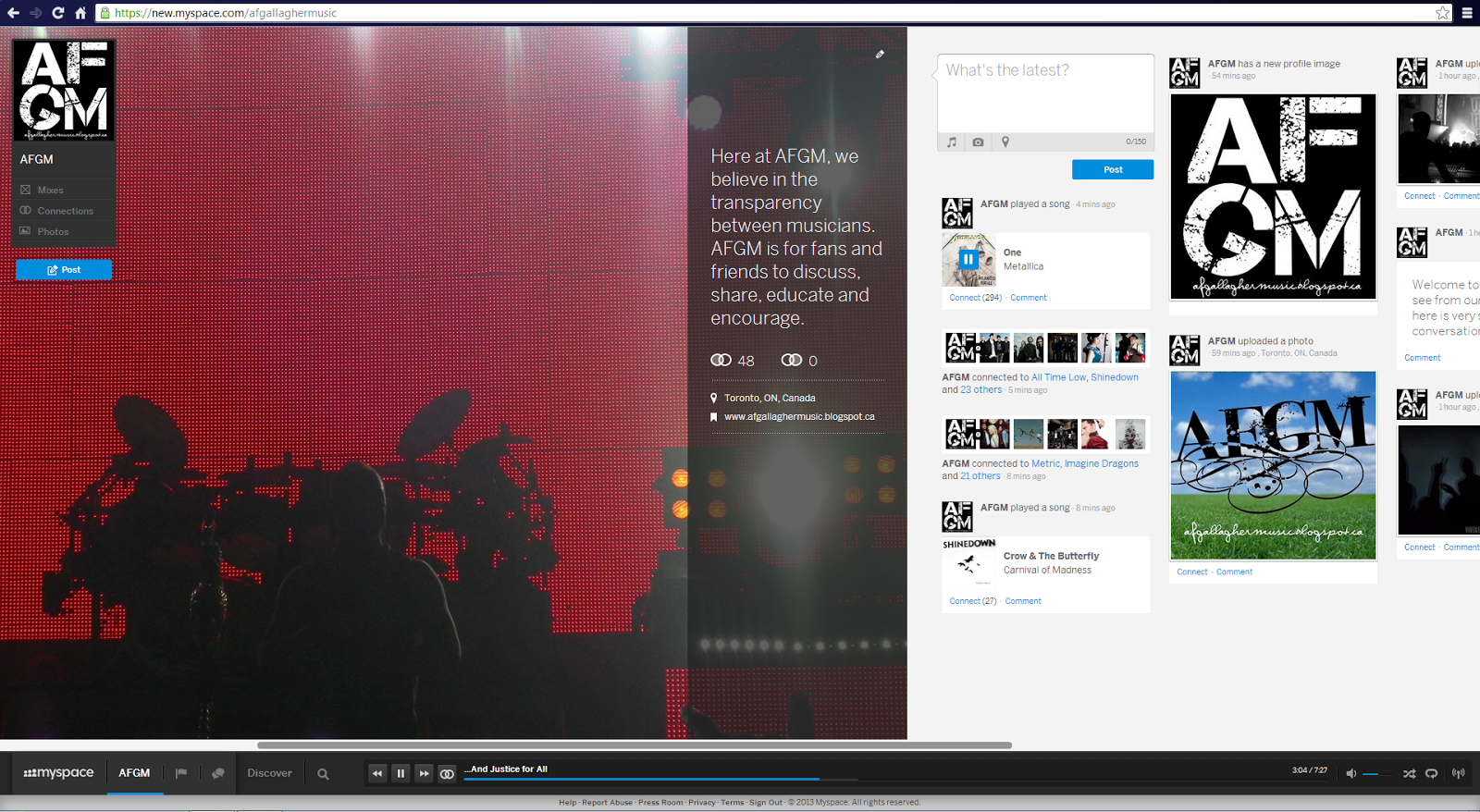
Task: Open the Privacy footer link
Action: pyautogui.click(x=701, y=803)
